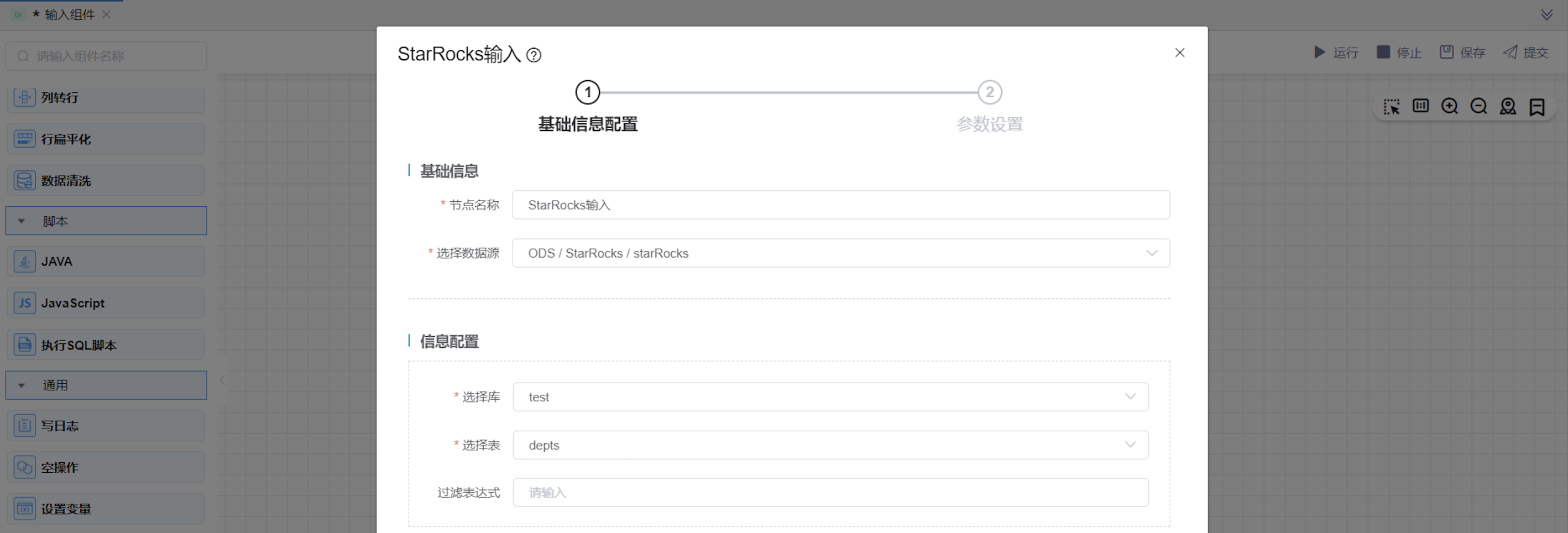Open the 选择数据源 dropdown

[840, 253]
